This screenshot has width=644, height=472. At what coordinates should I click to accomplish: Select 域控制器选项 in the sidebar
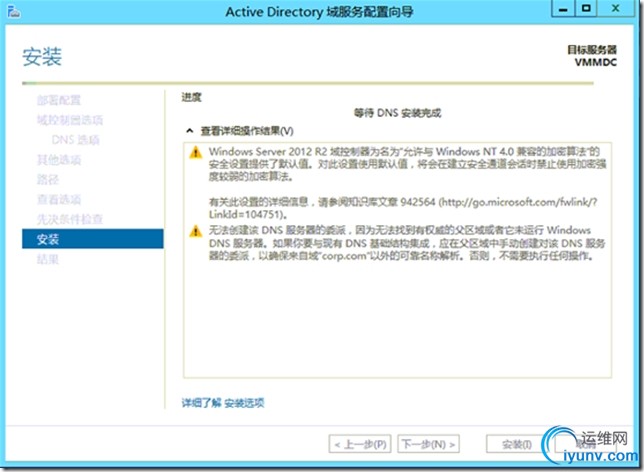click(70, 120)
